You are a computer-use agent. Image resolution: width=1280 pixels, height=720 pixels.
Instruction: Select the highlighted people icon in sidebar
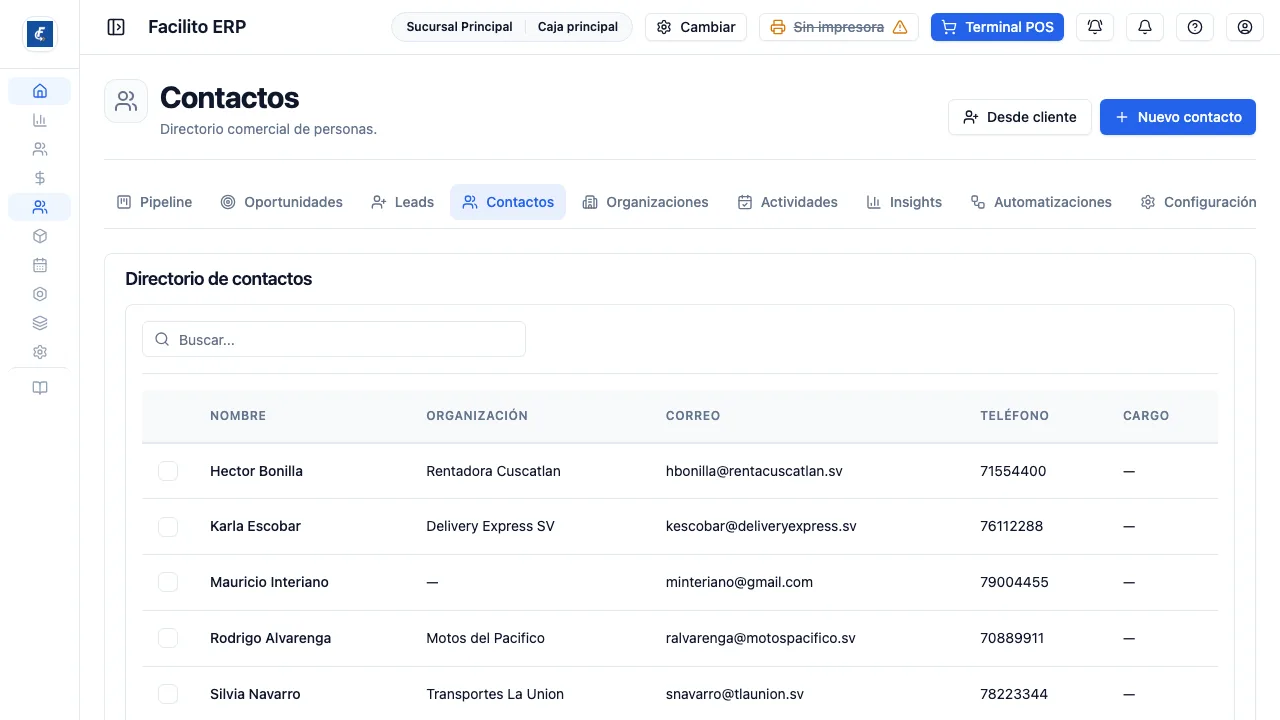coord(40,207)
